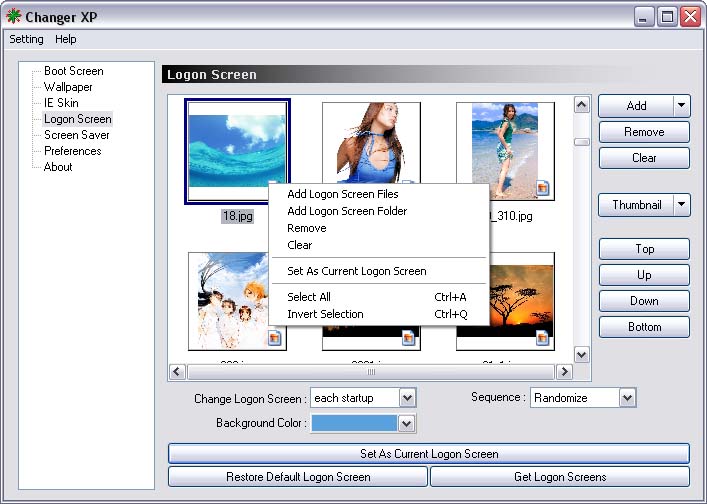Expand the Thumbnail view dropdown arrow
The width and height of the screenshot is (707, 504).
(682, 205)
